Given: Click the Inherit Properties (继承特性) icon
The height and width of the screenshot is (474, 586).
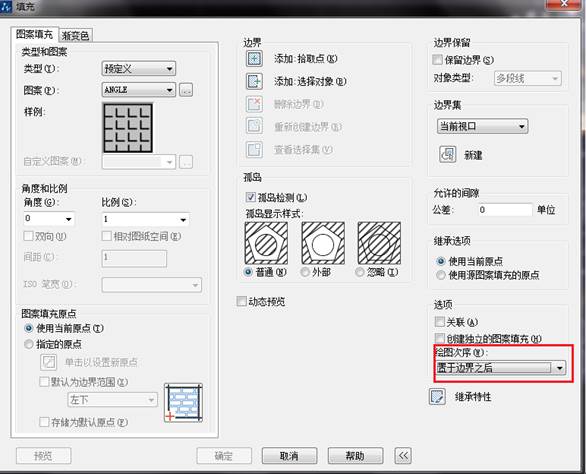Looking at the screenshot, I should click(437, 397).
